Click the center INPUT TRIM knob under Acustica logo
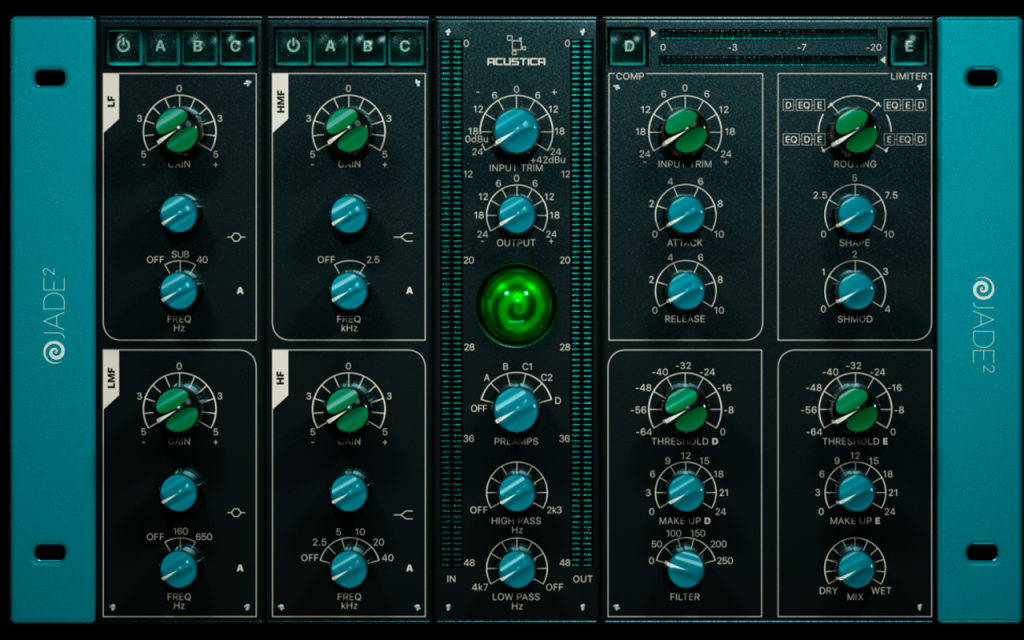Viewport: 1024px width, 640px height. click(x=516, y=131)
